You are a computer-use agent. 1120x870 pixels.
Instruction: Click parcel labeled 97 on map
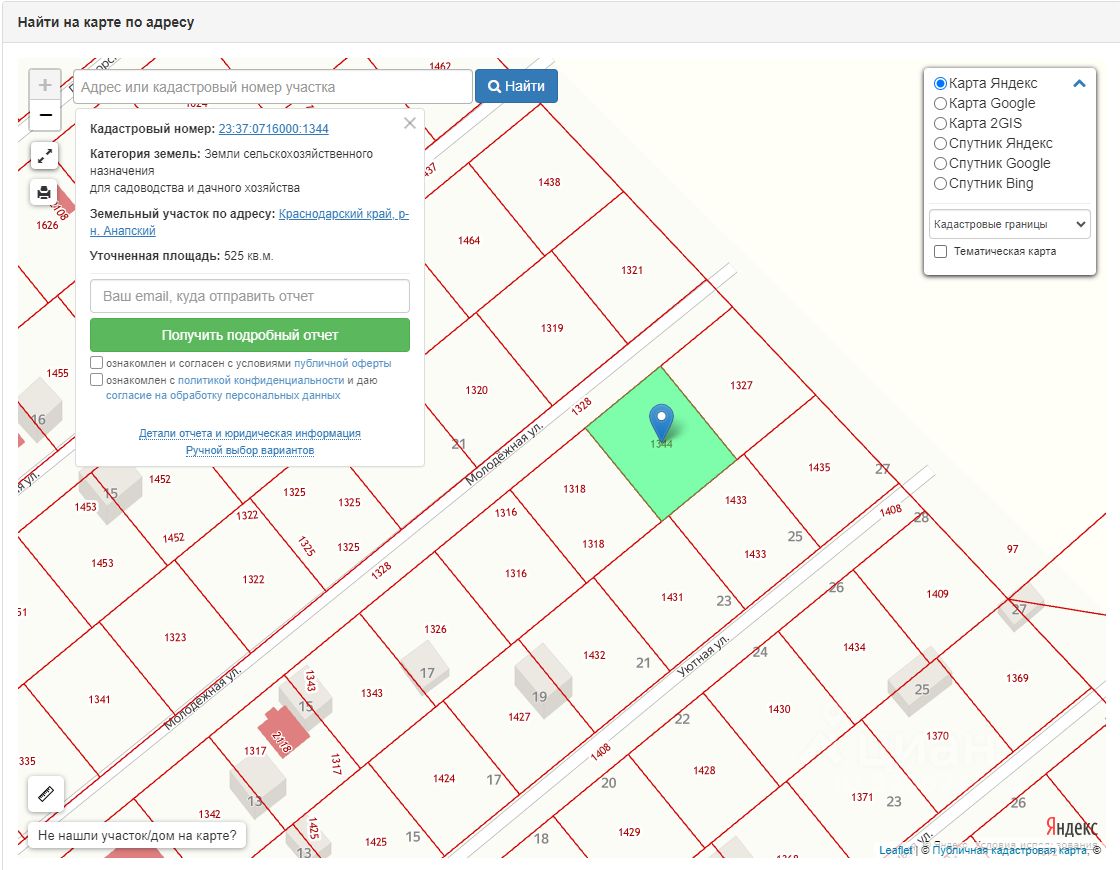click(x=1013, y=549)
